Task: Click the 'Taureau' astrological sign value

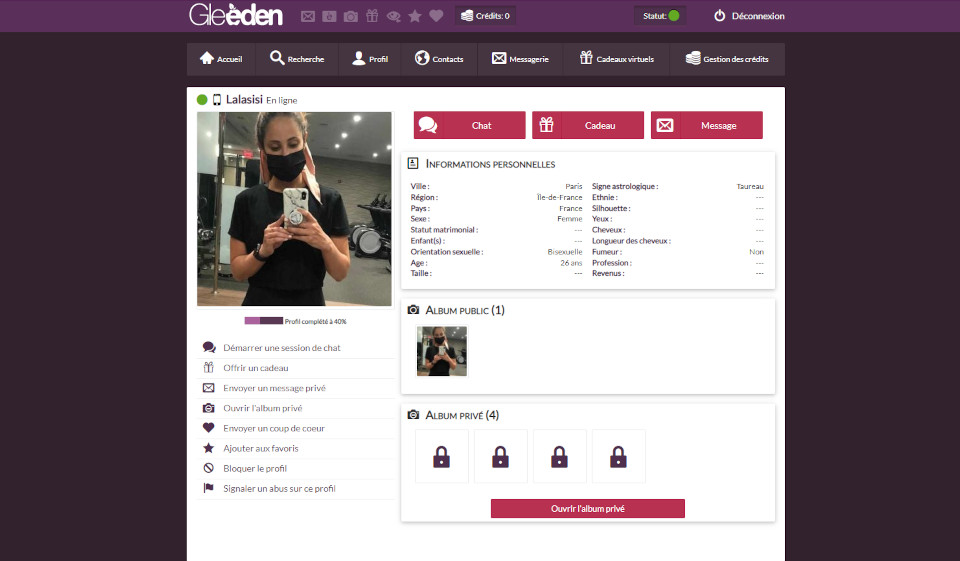Action: tap(750, 186)
